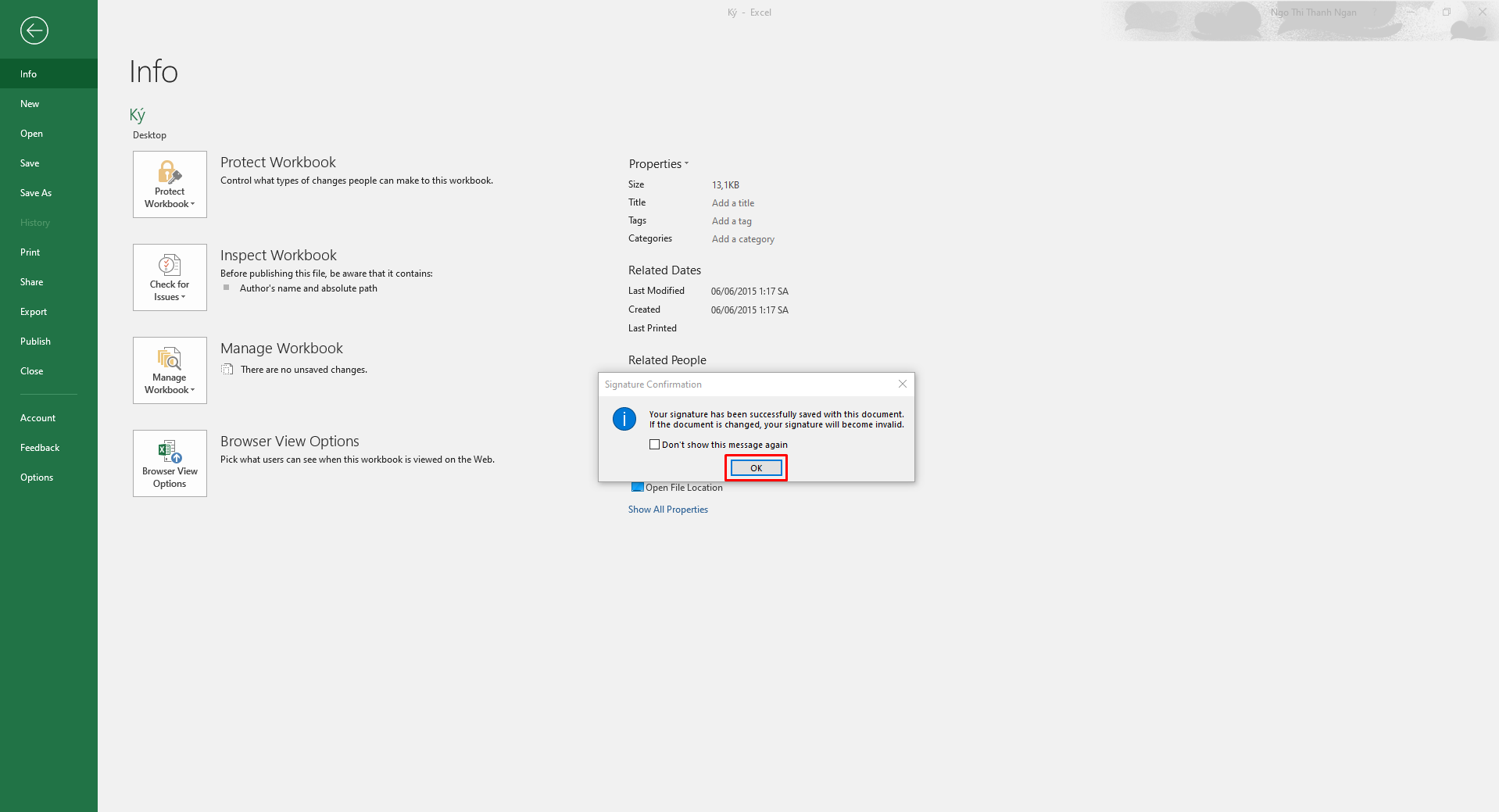The image size is (1499, 812).
Task: Open the Share page
Action: pos(48,281)
